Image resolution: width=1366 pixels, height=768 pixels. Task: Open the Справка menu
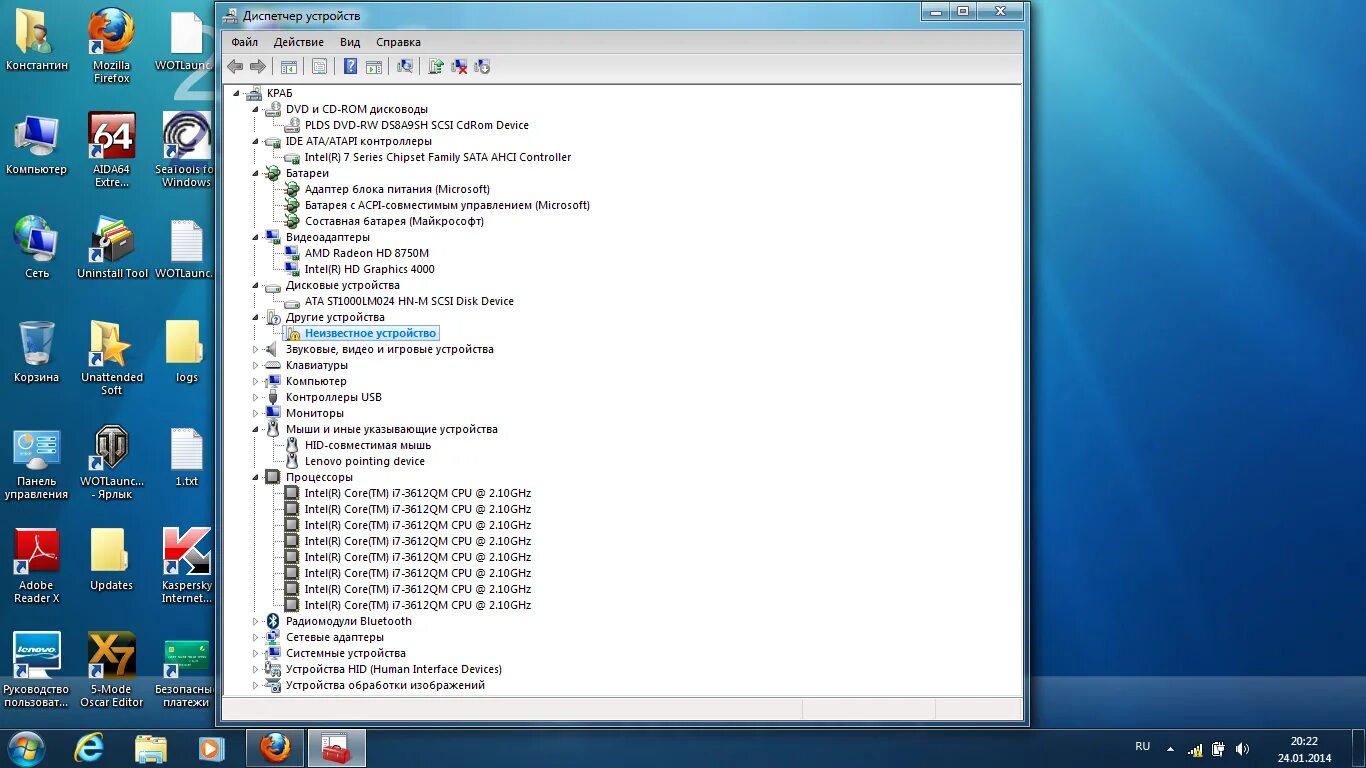(398, 42)
